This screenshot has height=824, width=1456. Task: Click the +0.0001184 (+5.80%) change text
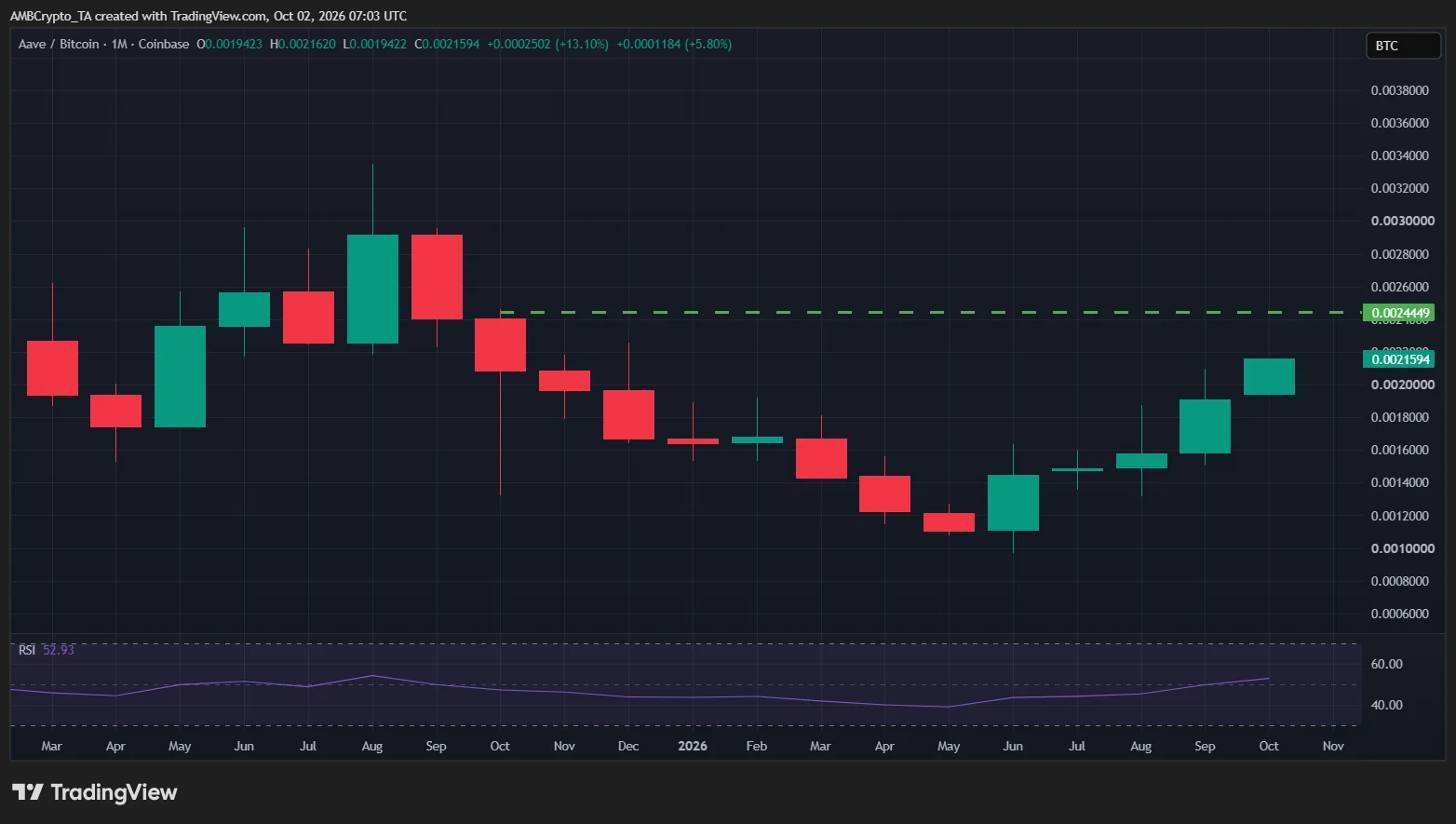674,44
